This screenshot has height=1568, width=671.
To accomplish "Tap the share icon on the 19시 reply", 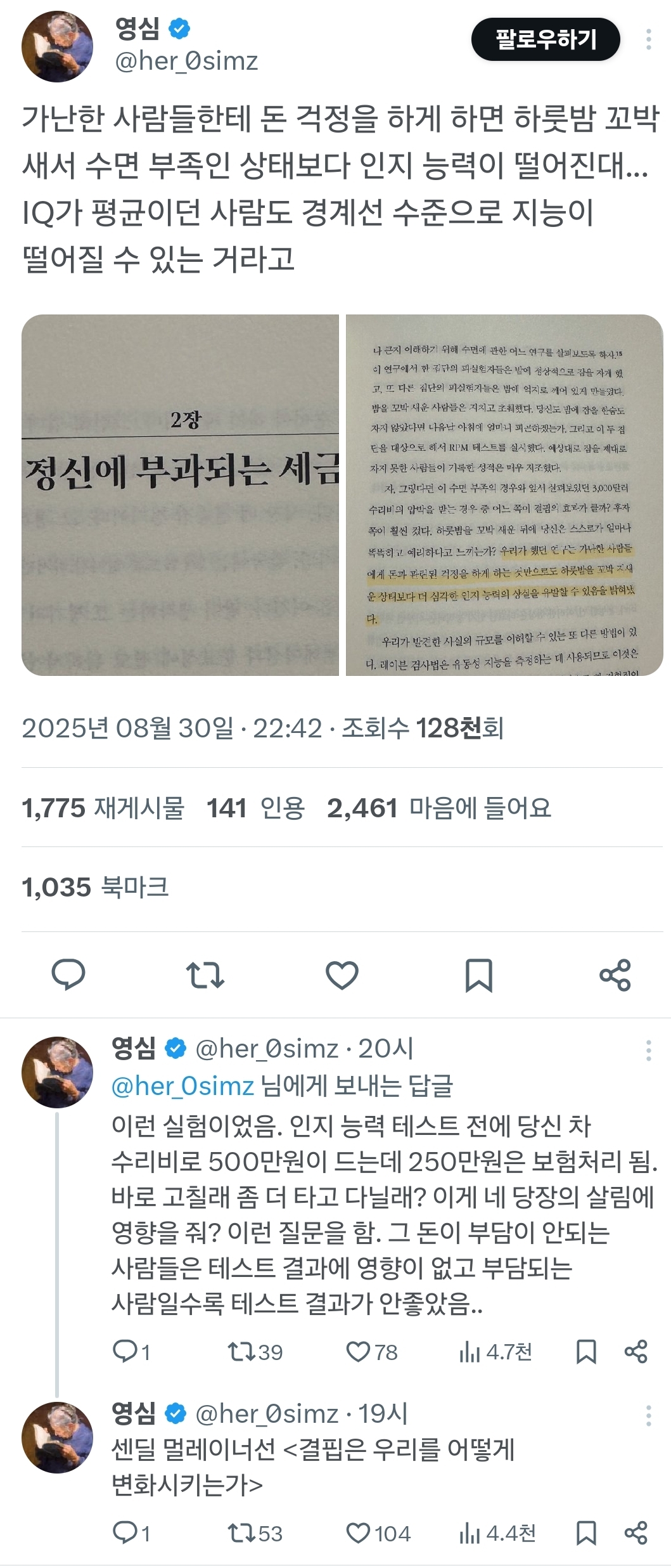I will click(636, 1533).
